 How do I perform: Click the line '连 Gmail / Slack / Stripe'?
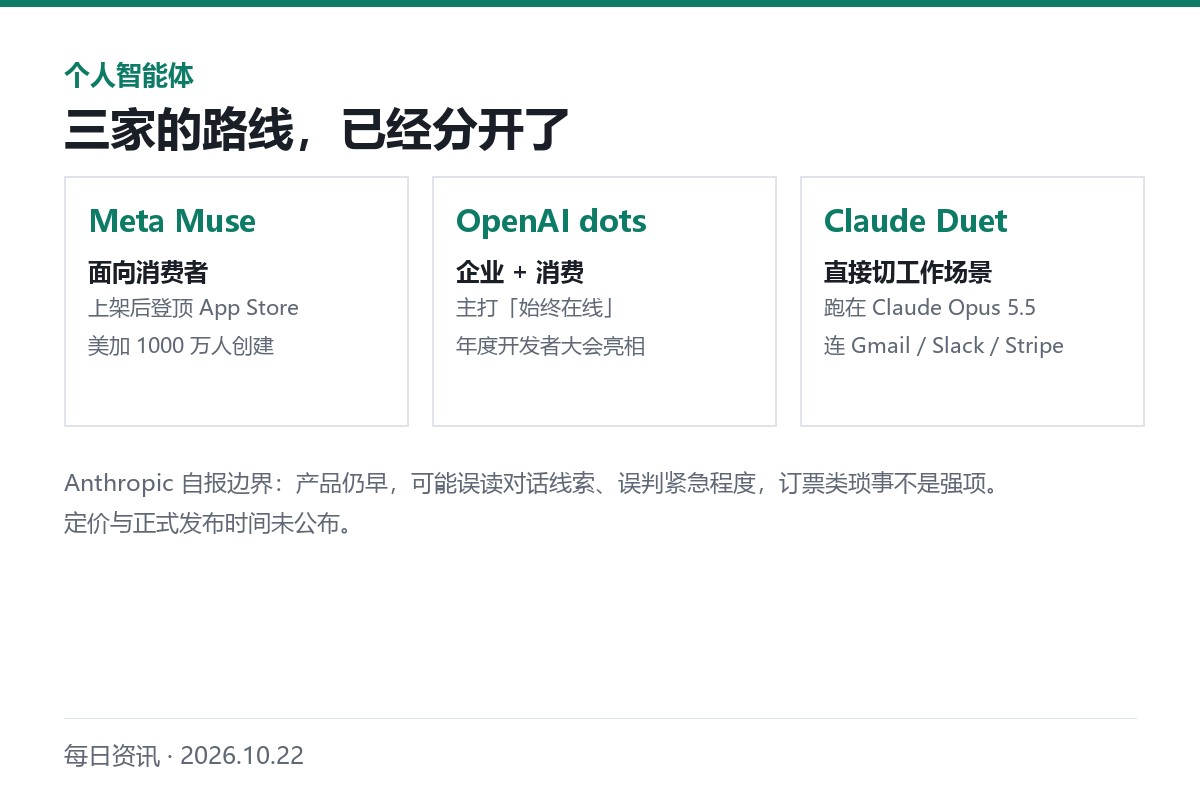click(944, 346)
